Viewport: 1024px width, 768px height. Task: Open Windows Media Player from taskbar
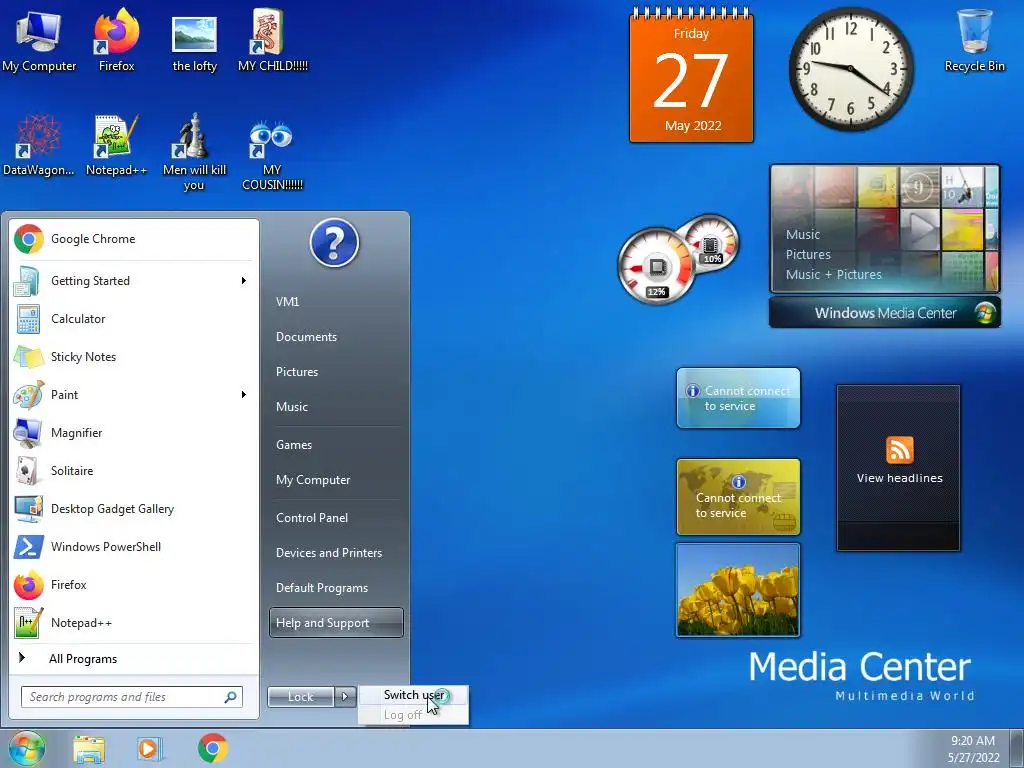pyautogui.click(x=150, y=749)
